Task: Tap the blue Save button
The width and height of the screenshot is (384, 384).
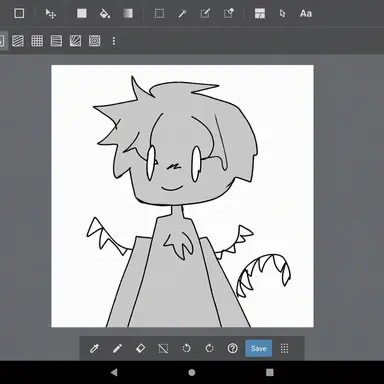Action: click(258, 349)
